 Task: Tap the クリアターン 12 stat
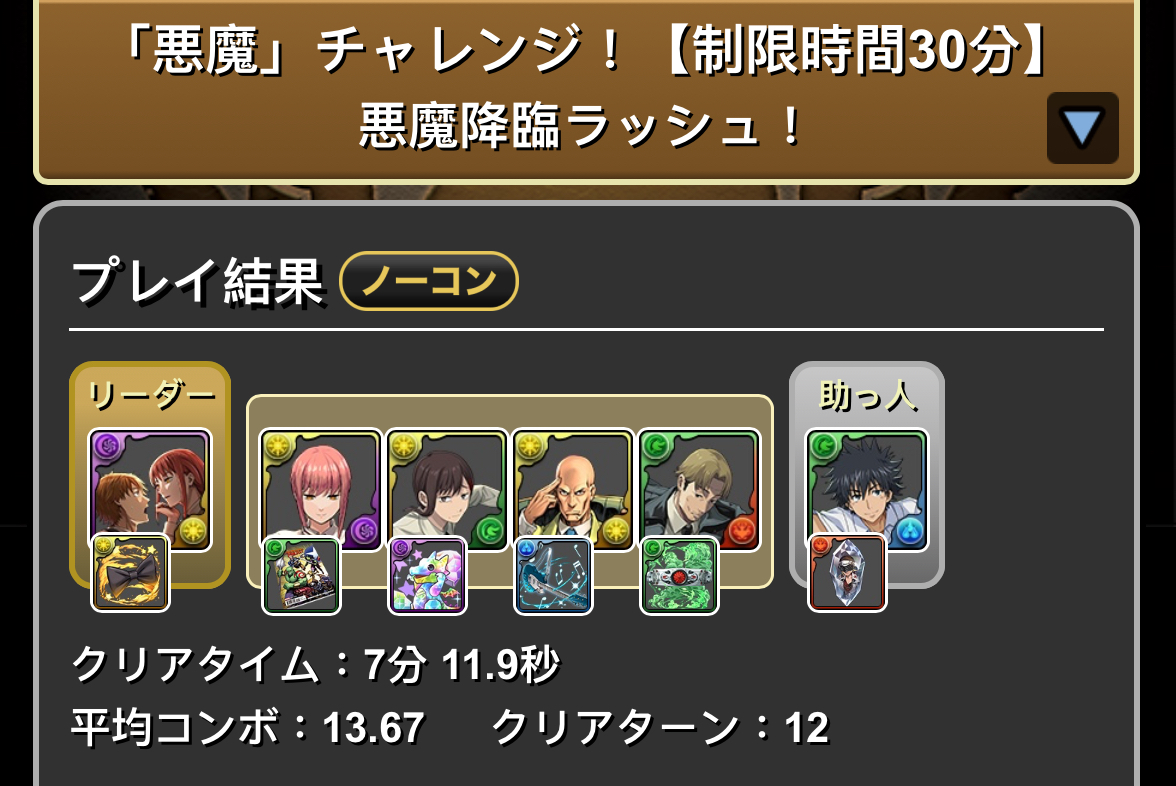coord(661,728)
